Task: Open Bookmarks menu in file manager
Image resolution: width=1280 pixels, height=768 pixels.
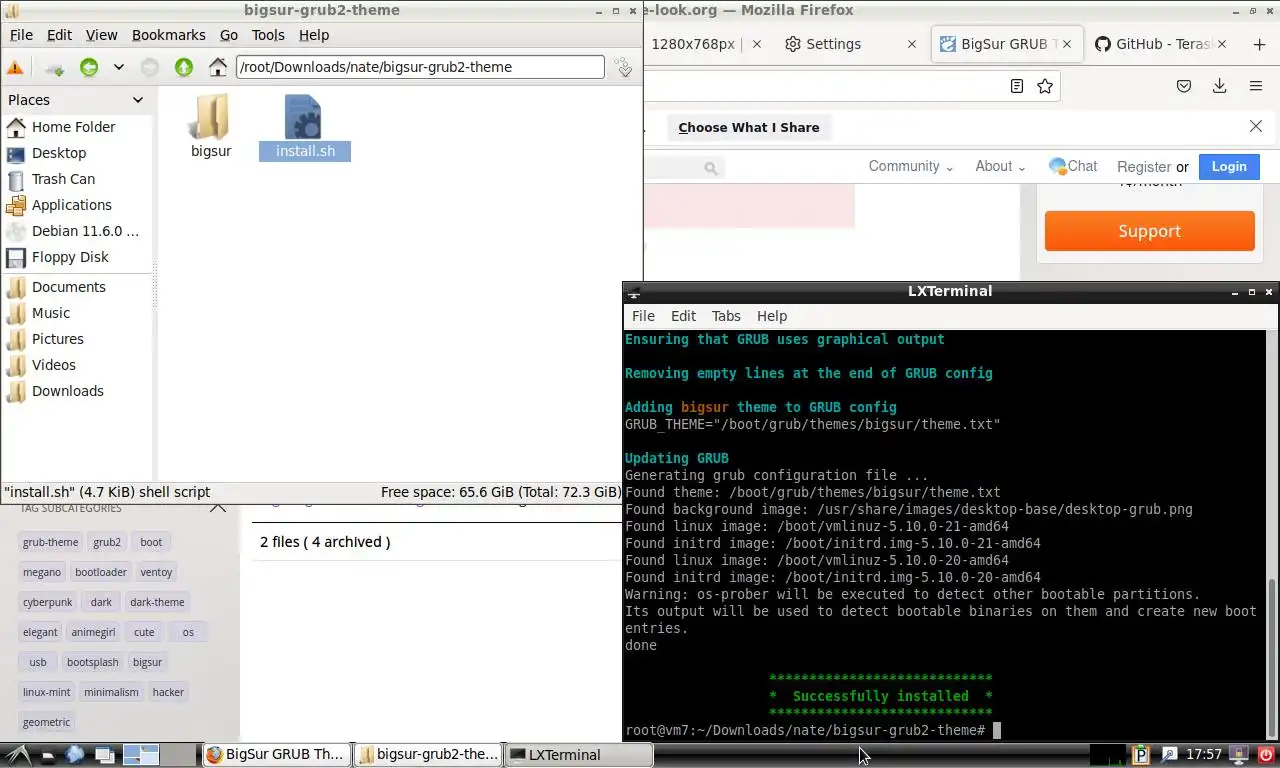Action: click(x=168, y=34)
